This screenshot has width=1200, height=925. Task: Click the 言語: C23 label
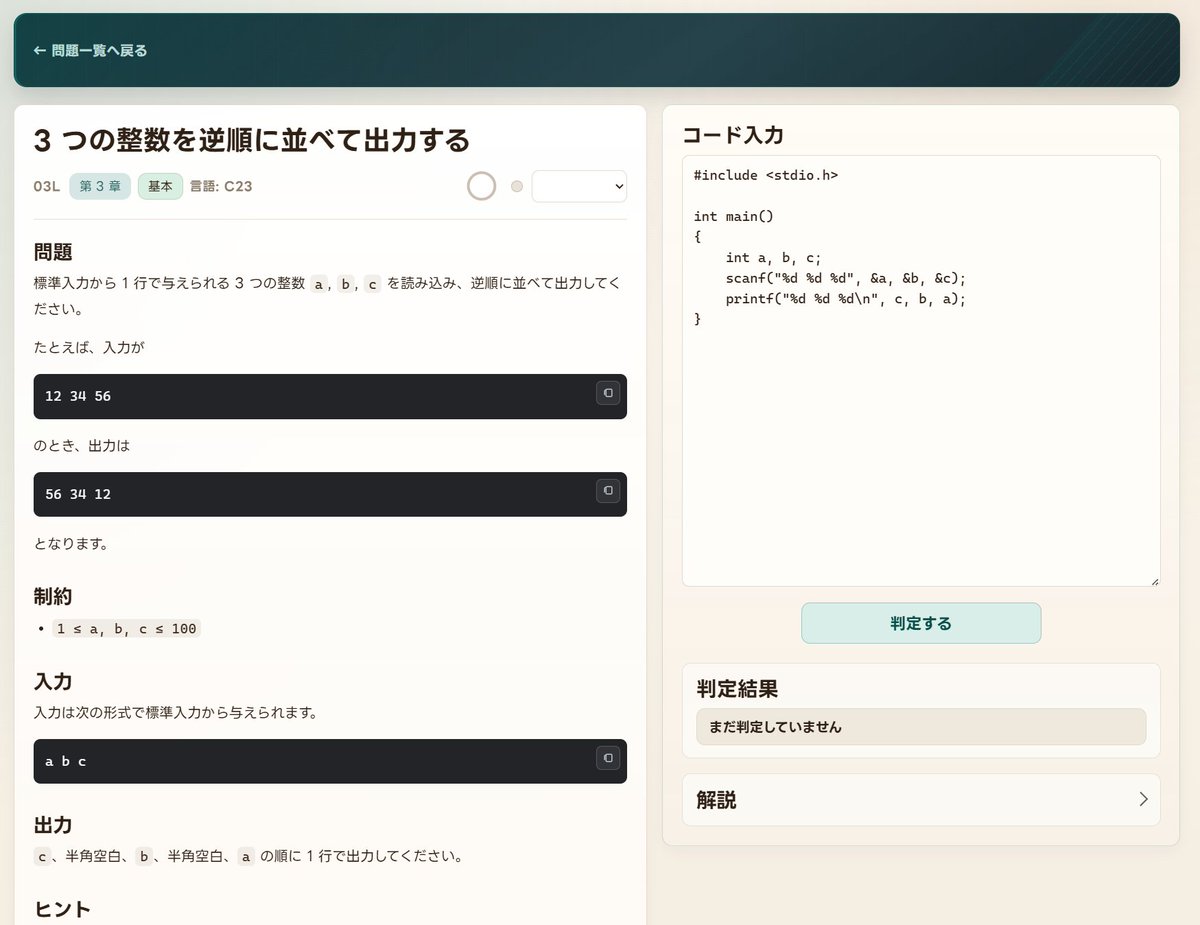pos(221,186)
